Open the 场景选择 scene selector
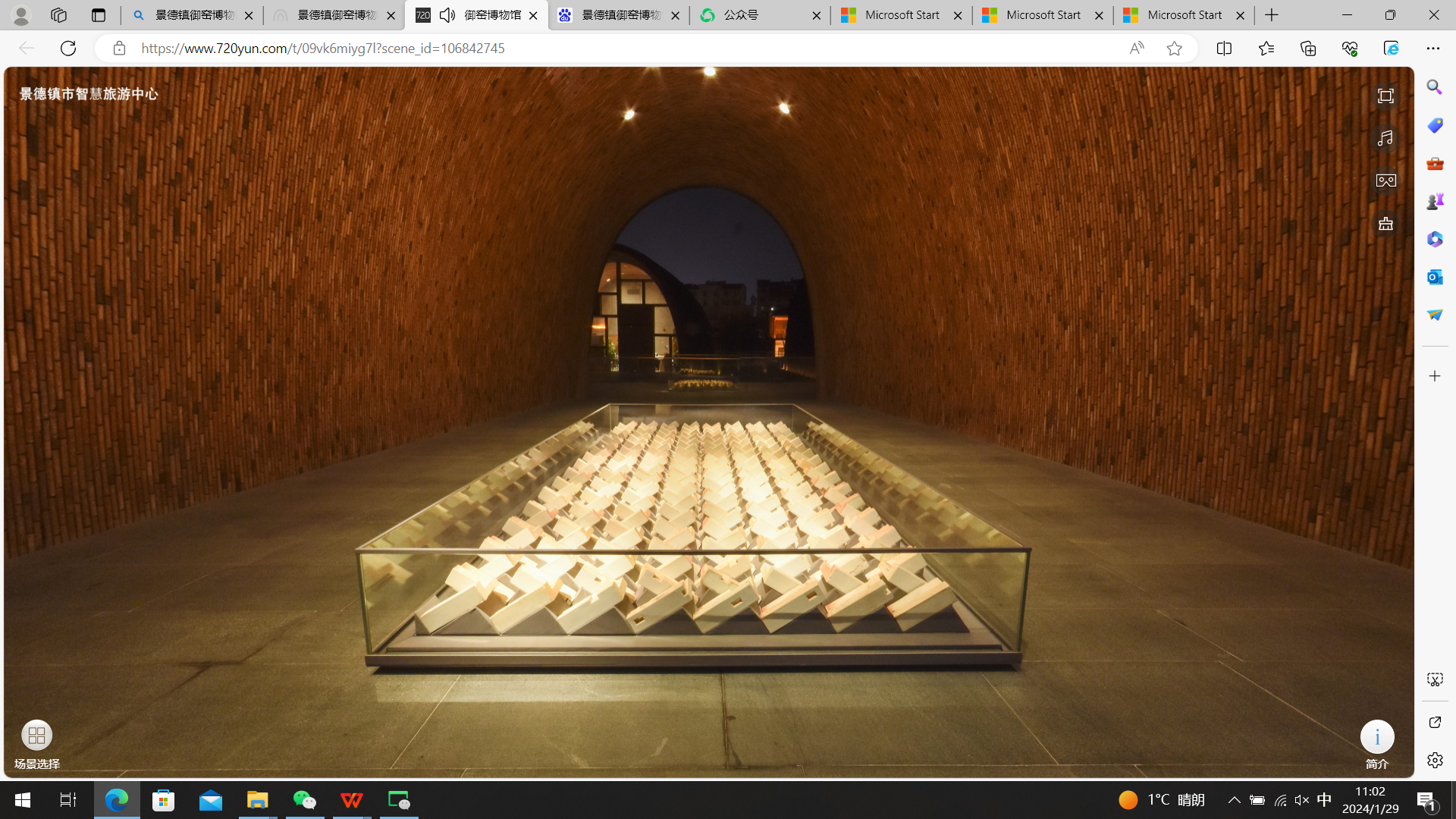 [x=36, y=736]
